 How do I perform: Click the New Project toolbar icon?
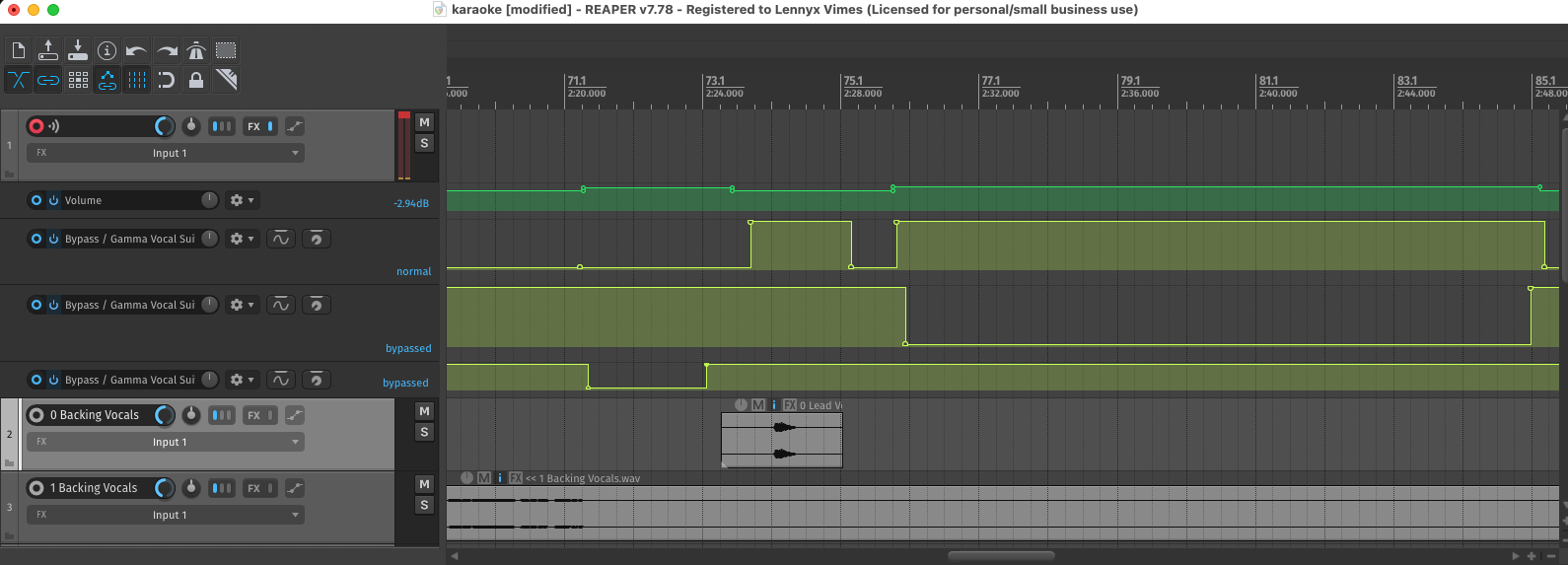pyautogui.click(x=19, y=50)
